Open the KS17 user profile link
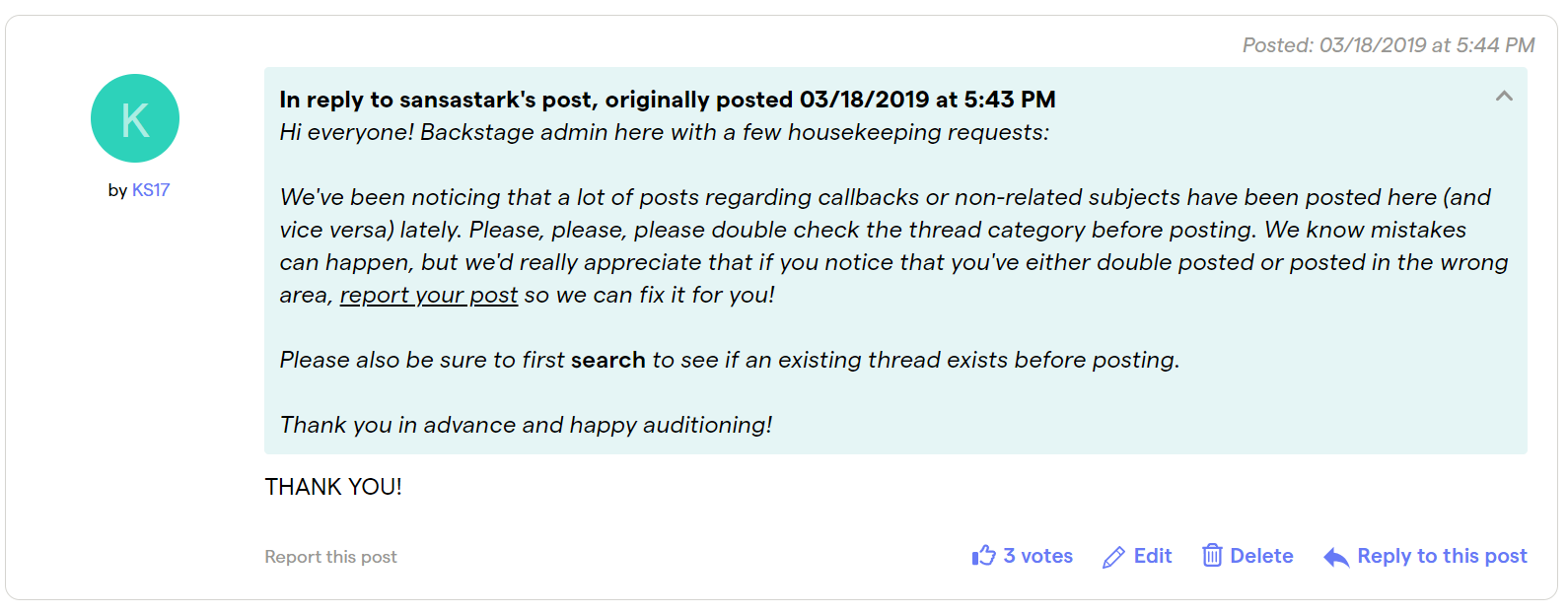The height and width of the screenshot is (614, 1568). point(151,190)
